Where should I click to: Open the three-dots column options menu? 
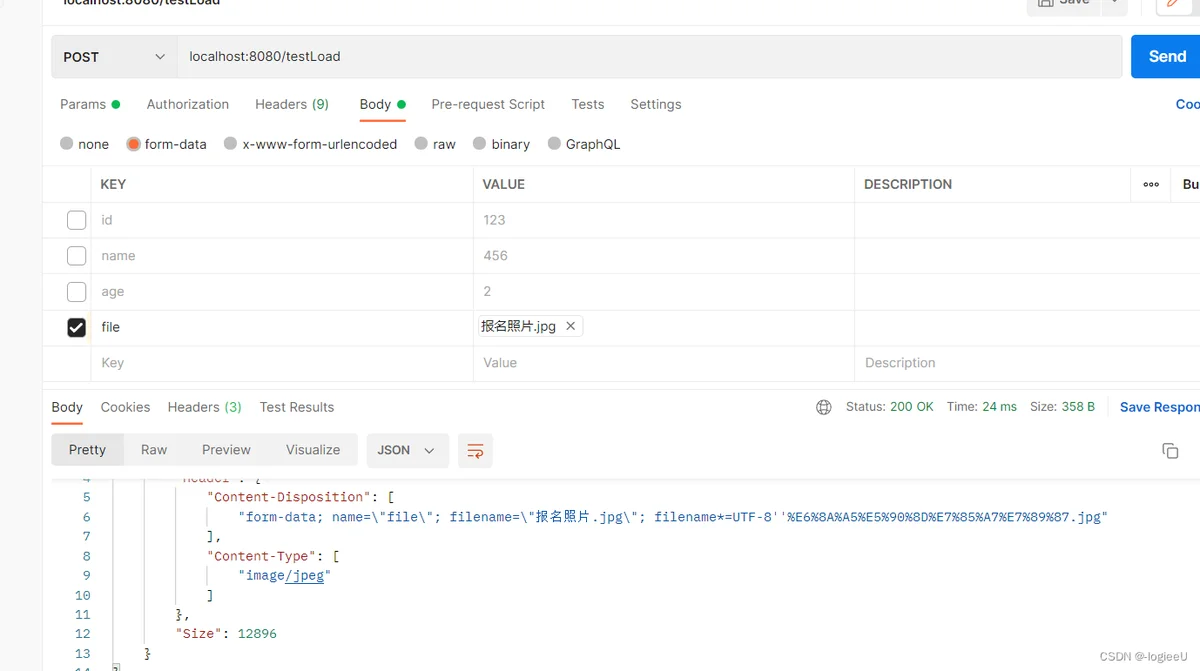[1151, 184]
